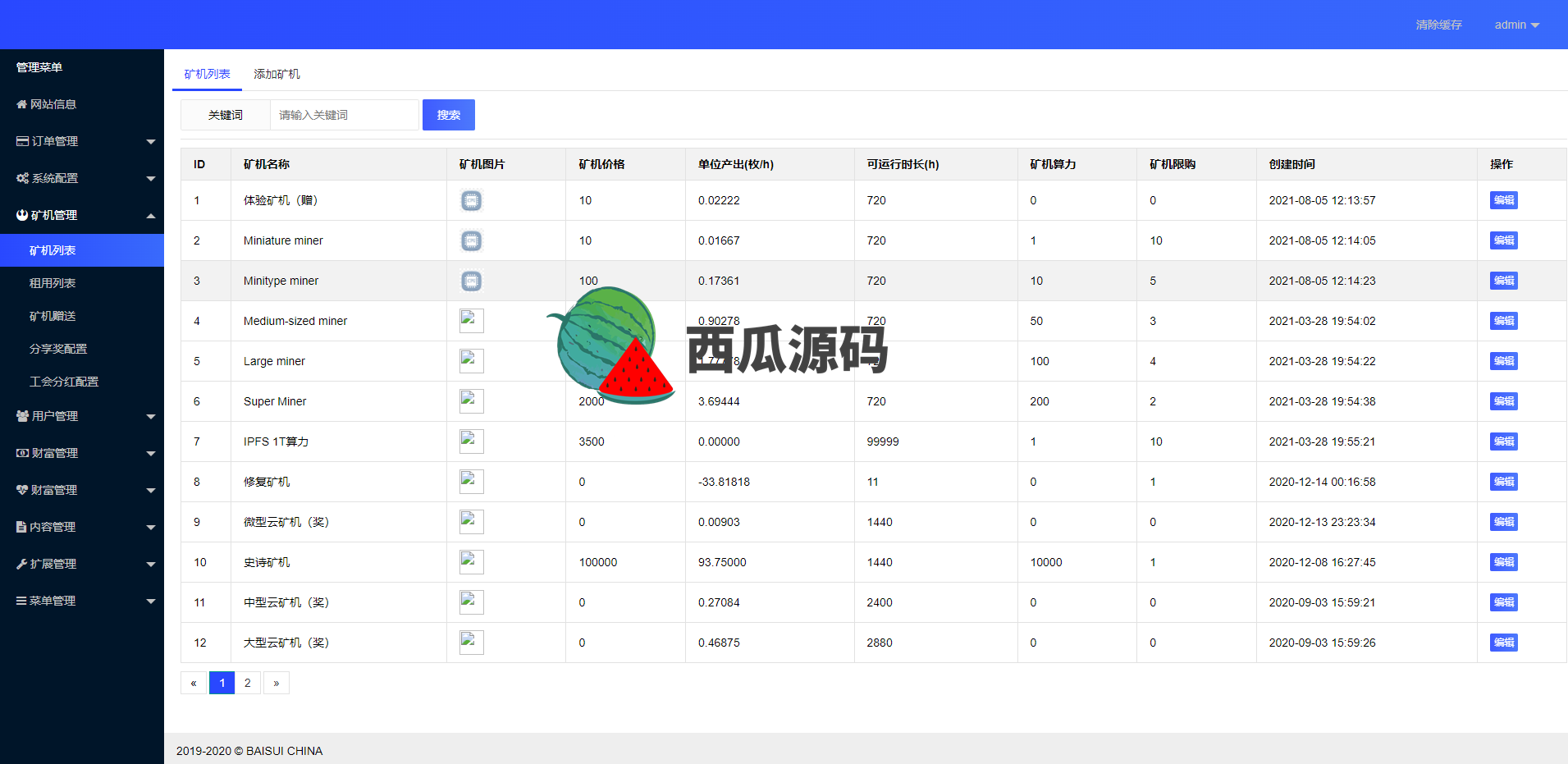
Task: Open the admin user dropdown
Action: (x=1516, y=25)
